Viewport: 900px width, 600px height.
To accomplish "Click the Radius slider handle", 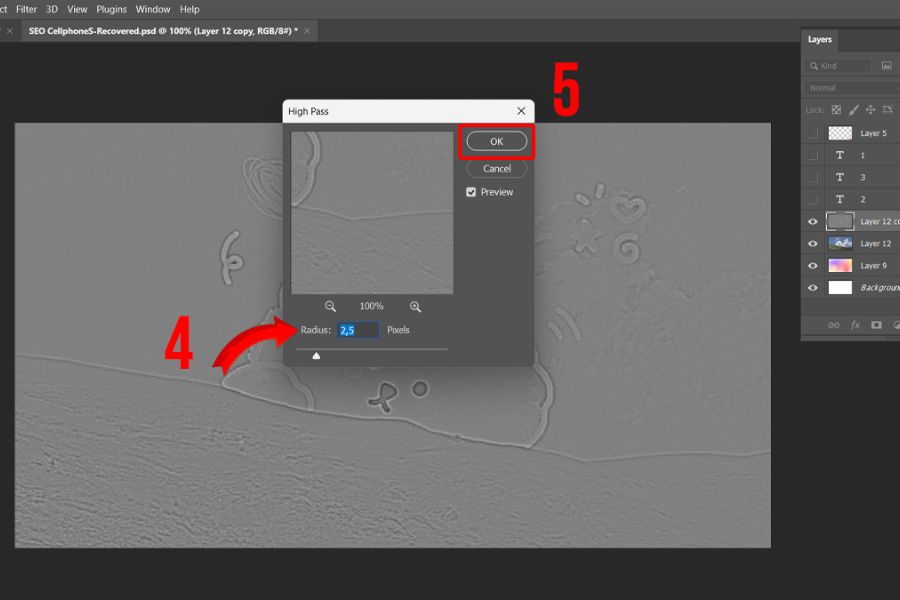I will 316,355.
